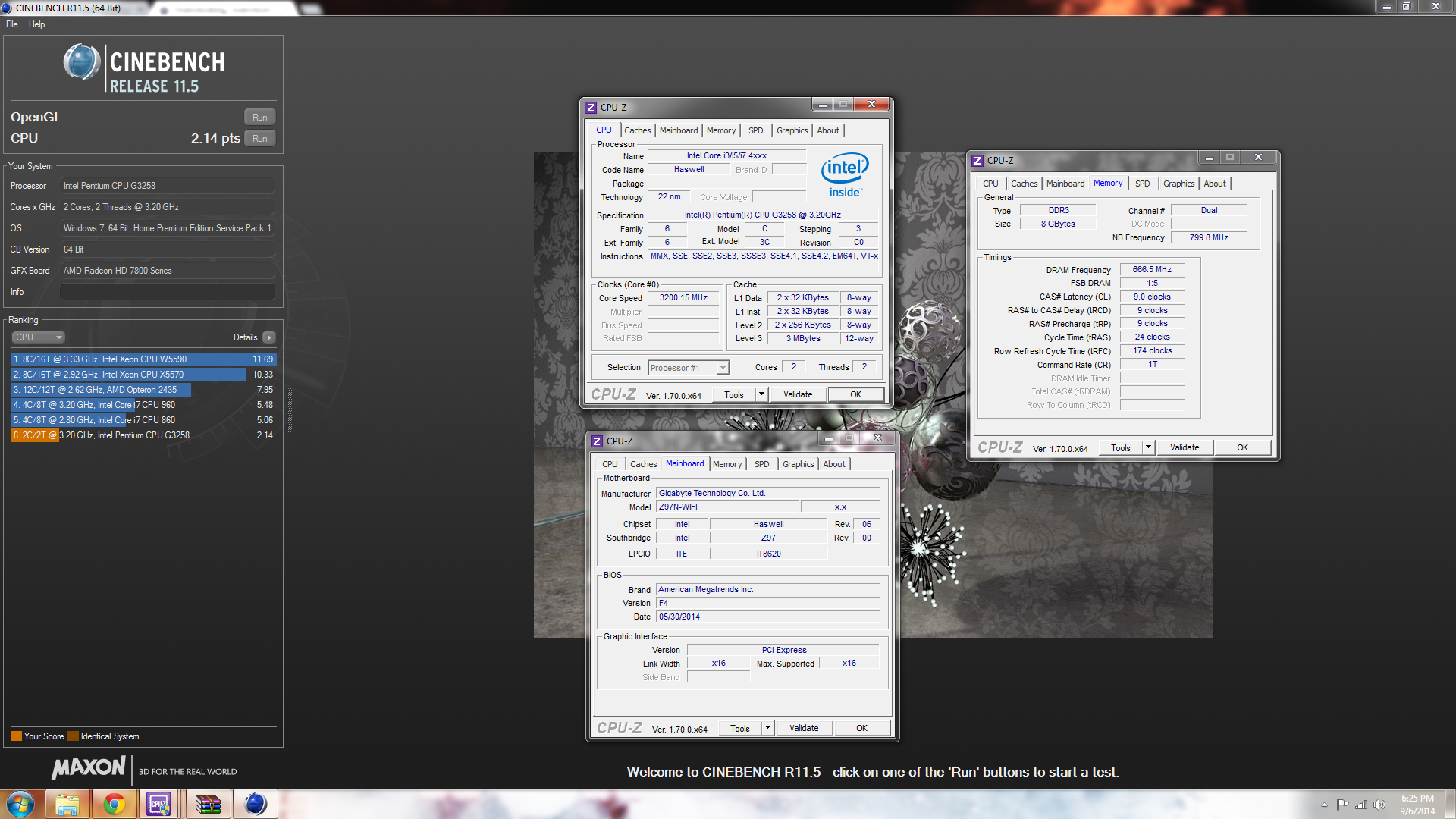Click the Core Speed 3200.15 MHz value
The width and height of the screenshot is (1456, 819).
point(683,298)
